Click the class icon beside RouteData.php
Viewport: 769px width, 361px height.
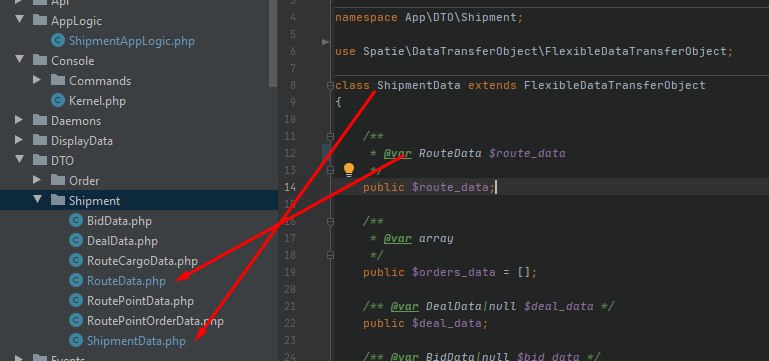tap(76, 281)
